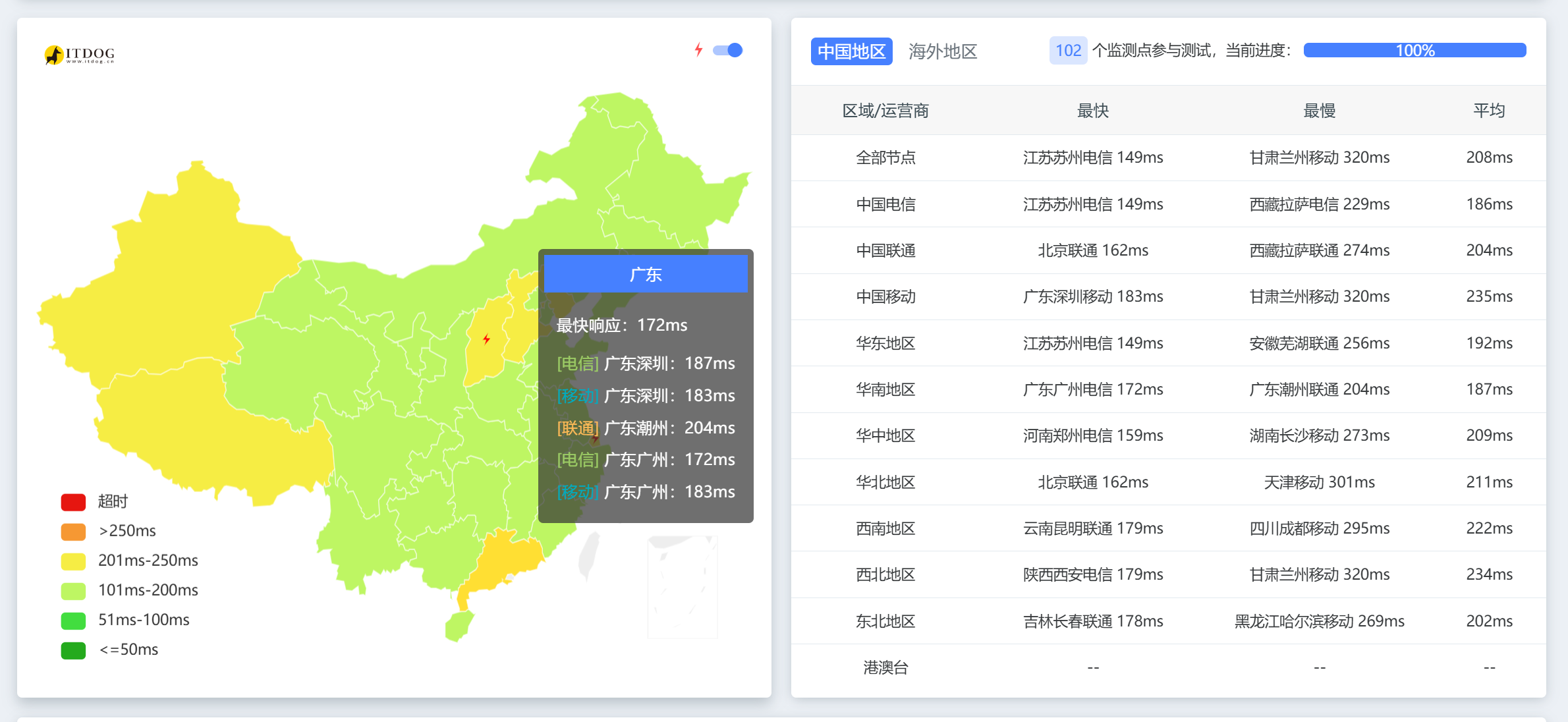Click the 区域/运营商 column header
This screenshot has height=722, width=1568.
click(885, 111)
